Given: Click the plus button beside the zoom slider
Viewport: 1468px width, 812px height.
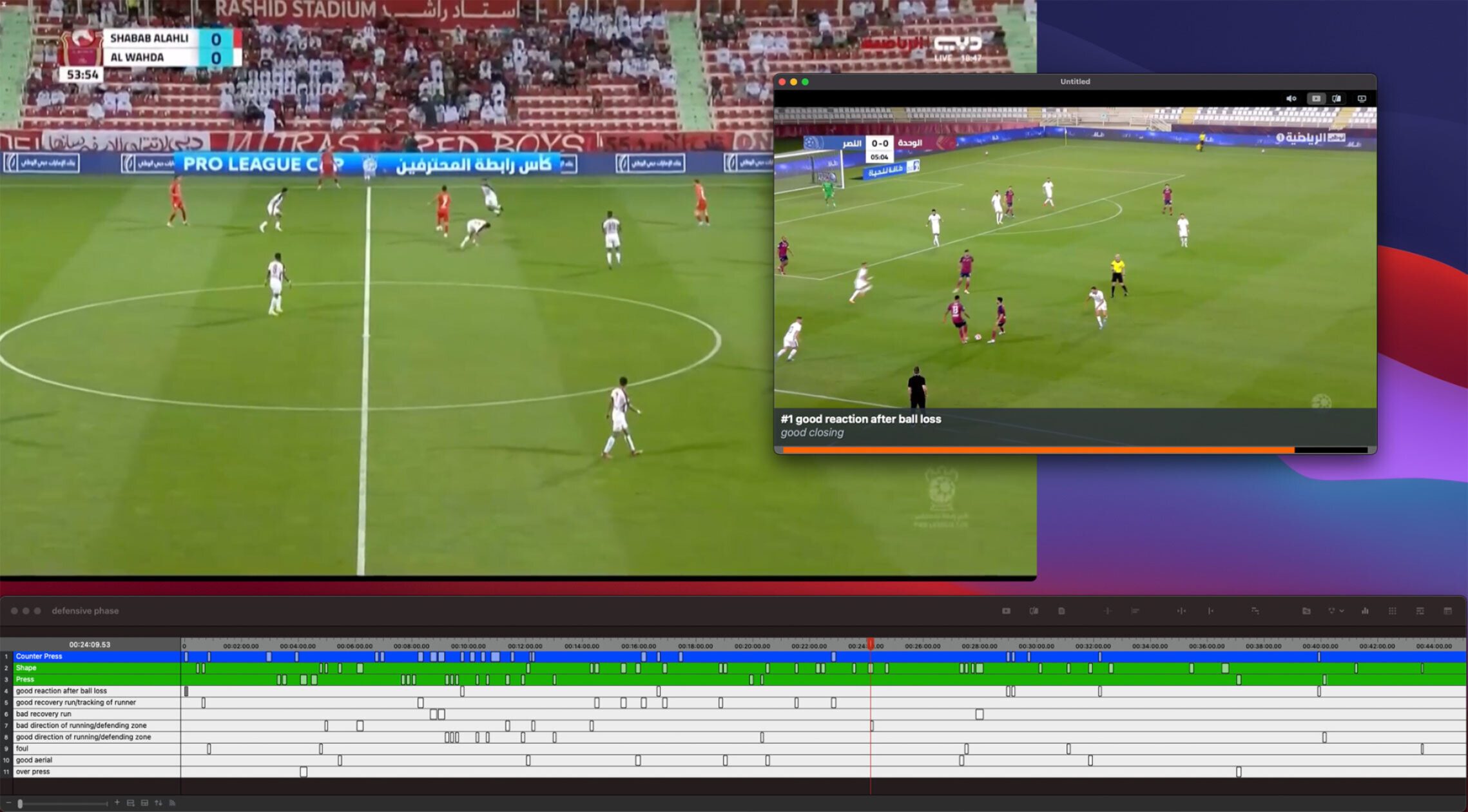Looking at the screenshot, I should pos(117,803).
